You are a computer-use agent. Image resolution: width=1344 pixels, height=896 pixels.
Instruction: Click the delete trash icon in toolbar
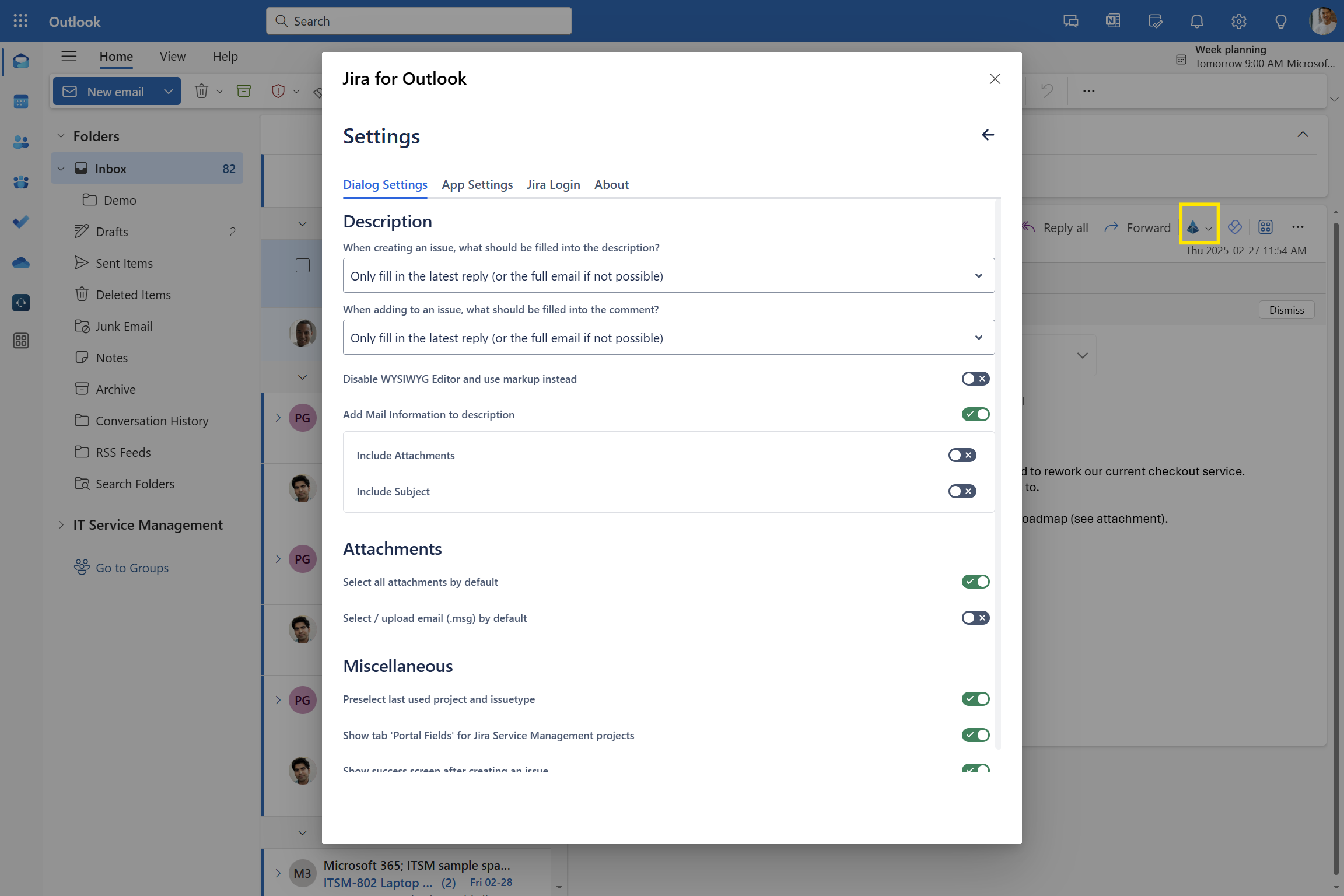[x=201, y=91]
